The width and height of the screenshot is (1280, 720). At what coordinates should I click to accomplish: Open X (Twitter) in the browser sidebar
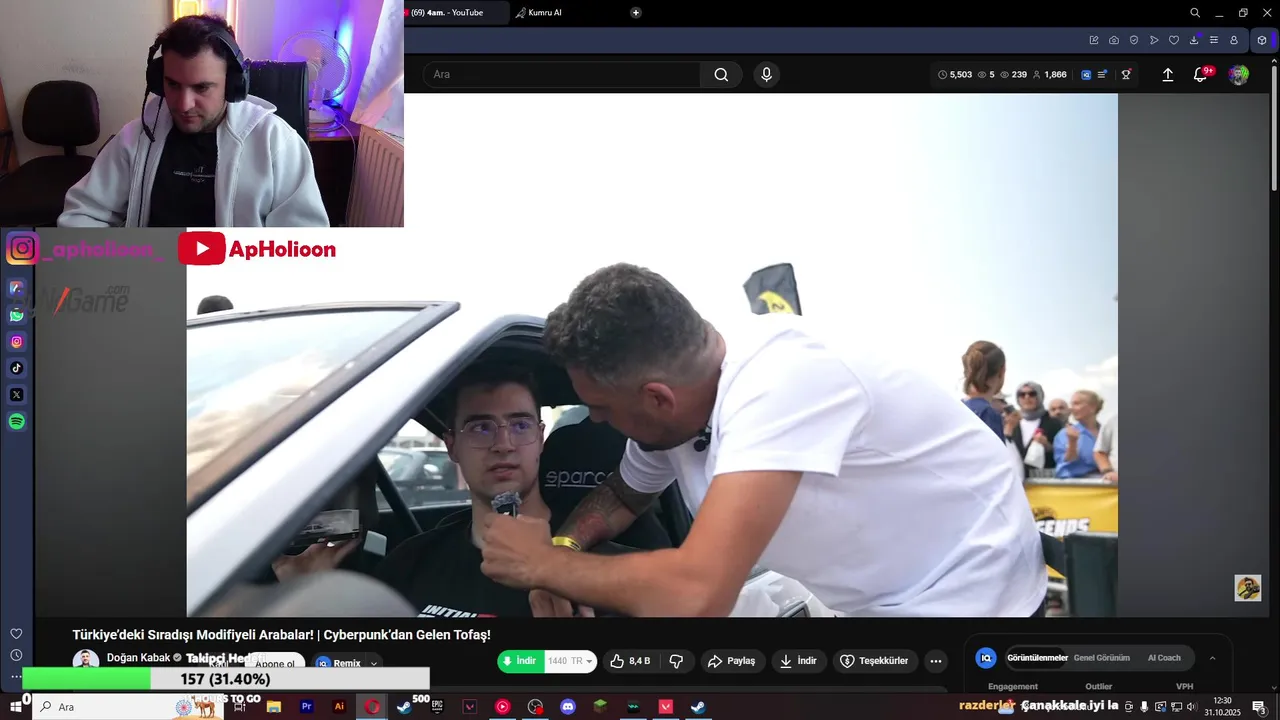pos(16,395)
